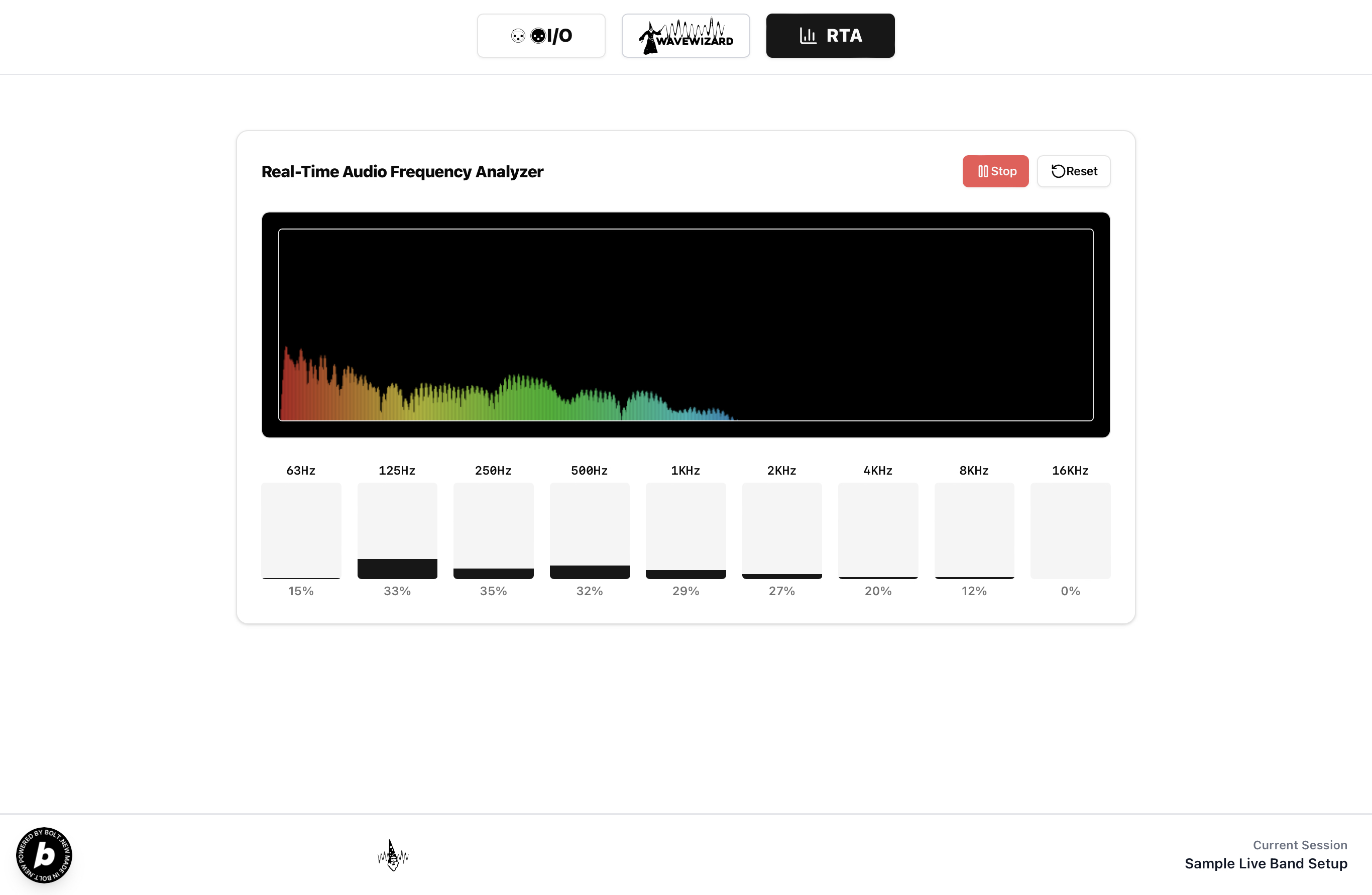Image resolution: width=1372 pixels, height=895 pixels.
Task: Click the circular arrow reset icon
Action: (x=1058, y=171)
